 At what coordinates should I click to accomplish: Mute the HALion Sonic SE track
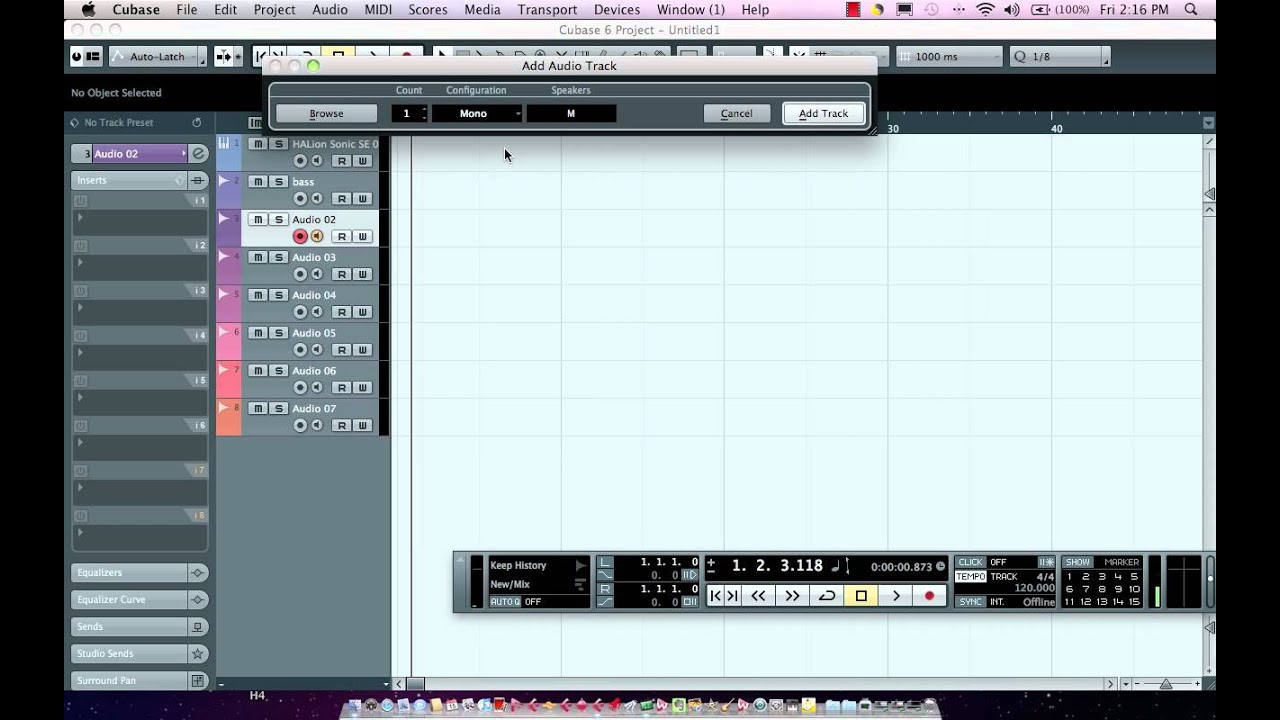click(258, 144)
